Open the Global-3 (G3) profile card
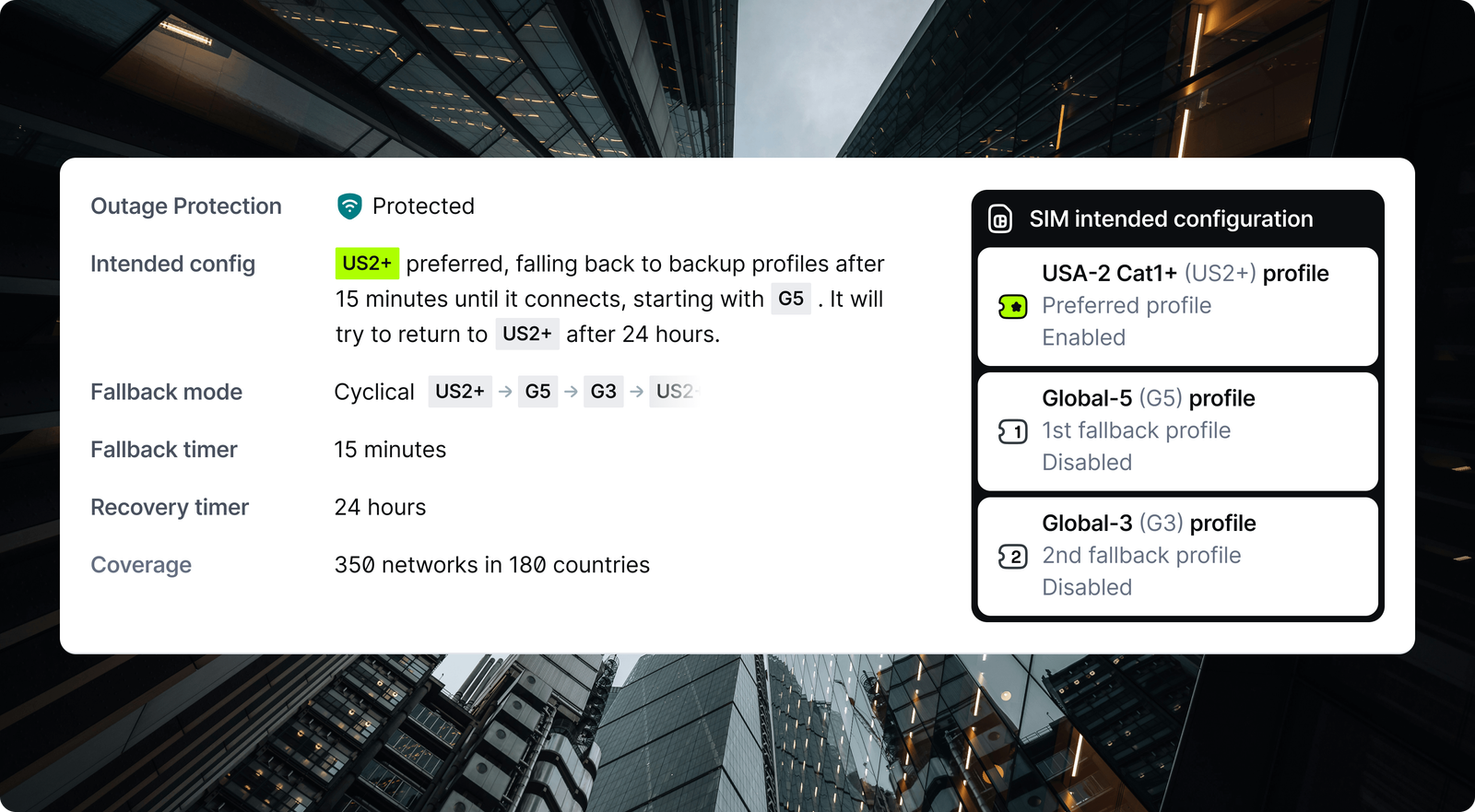The width and height of the screenshot is (1475, 812). [x=1177, y=557]
